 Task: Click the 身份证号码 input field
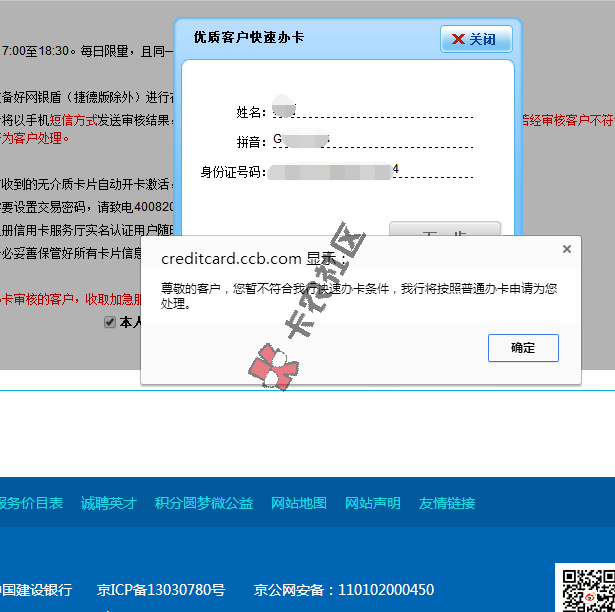point(371,169)
